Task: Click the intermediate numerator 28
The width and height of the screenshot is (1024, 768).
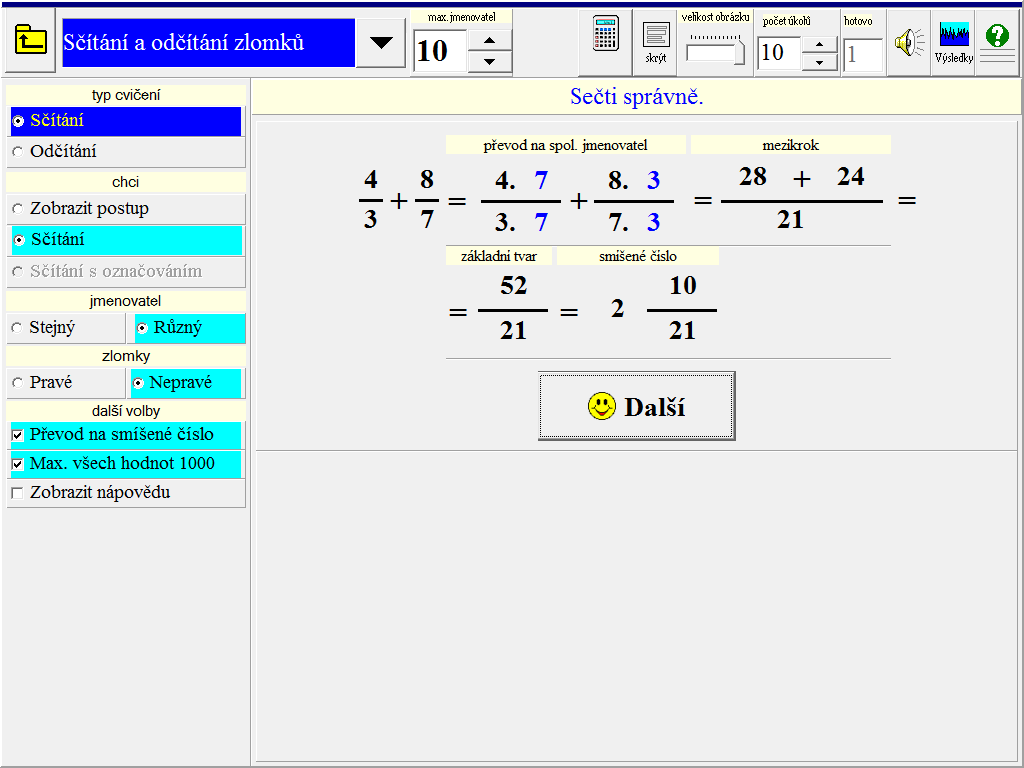Action: [752, 176]
